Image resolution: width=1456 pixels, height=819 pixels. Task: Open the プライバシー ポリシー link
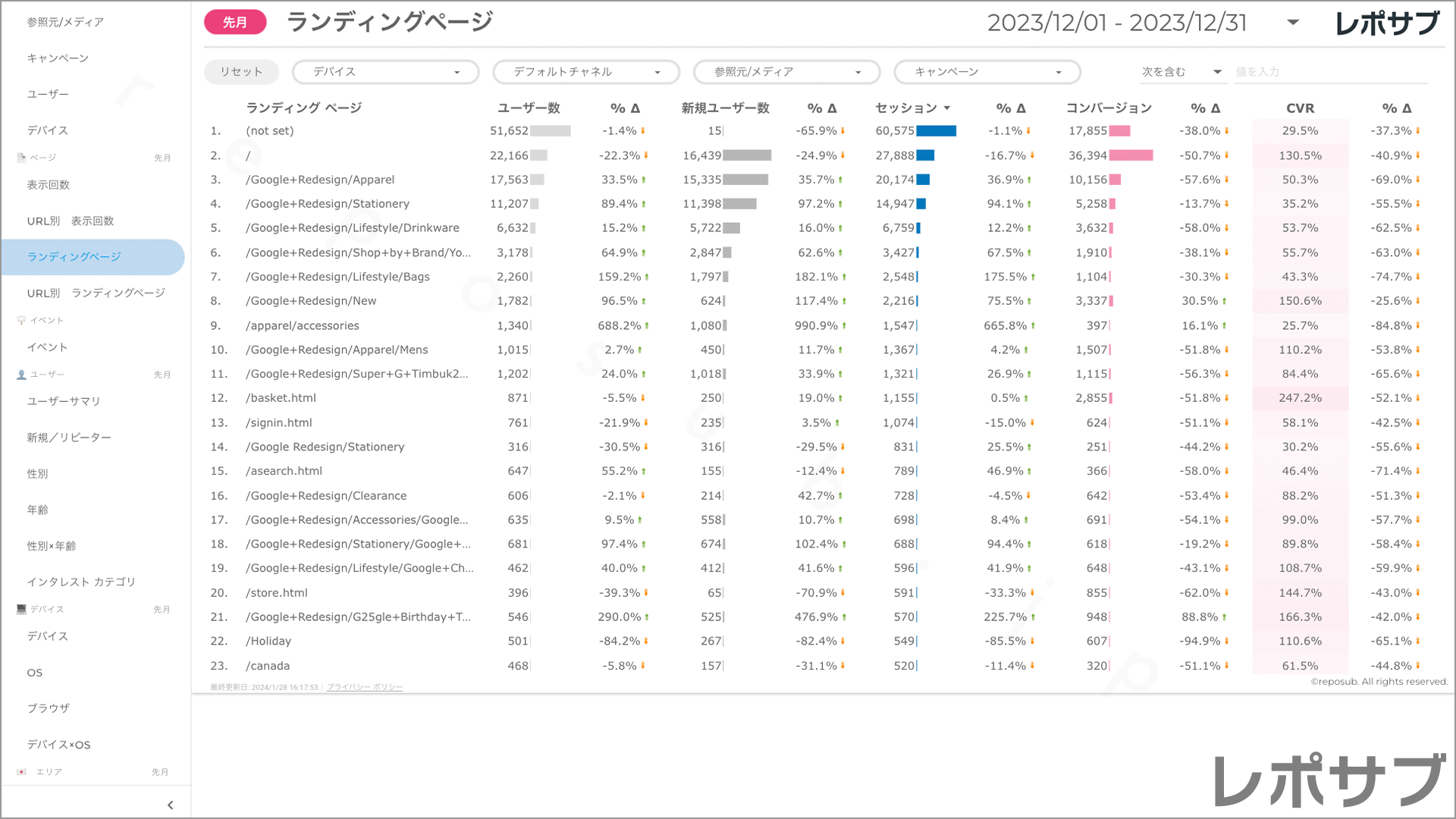365,687
